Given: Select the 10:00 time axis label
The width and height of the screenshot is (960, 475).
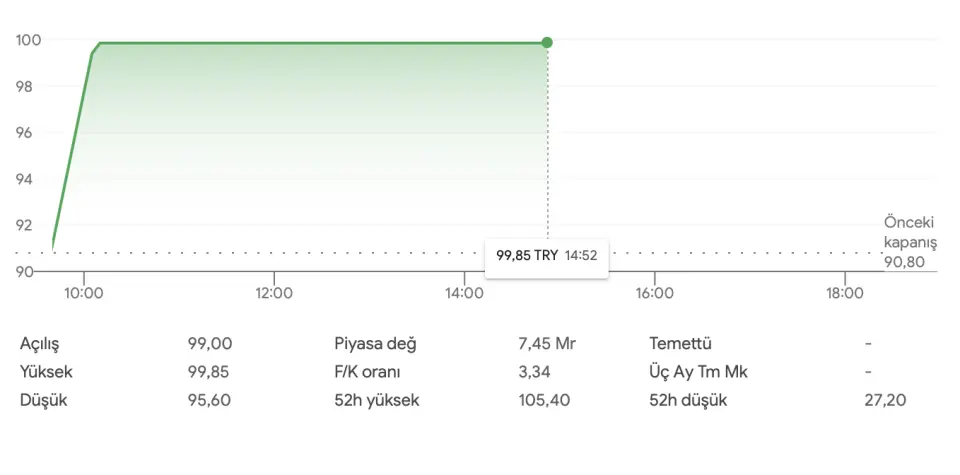Looking at the screenshot, I should tap(84, 293).
